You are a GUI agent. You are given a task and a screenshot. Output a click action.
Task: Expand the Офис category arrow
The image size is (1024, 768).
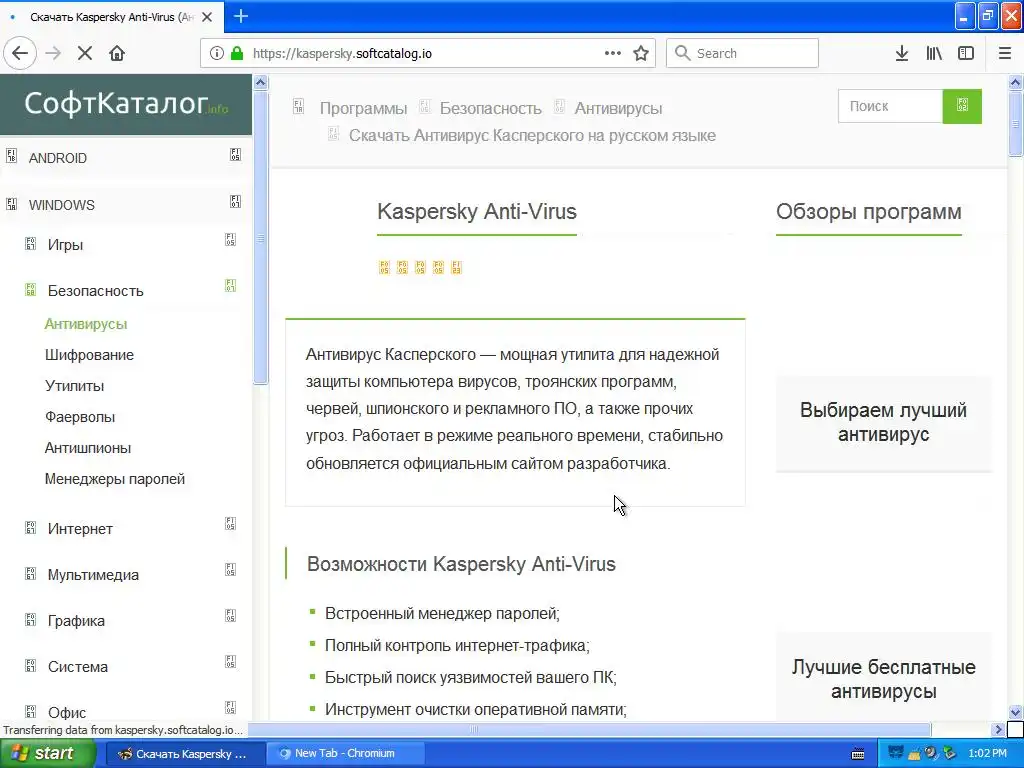[231, 707]
